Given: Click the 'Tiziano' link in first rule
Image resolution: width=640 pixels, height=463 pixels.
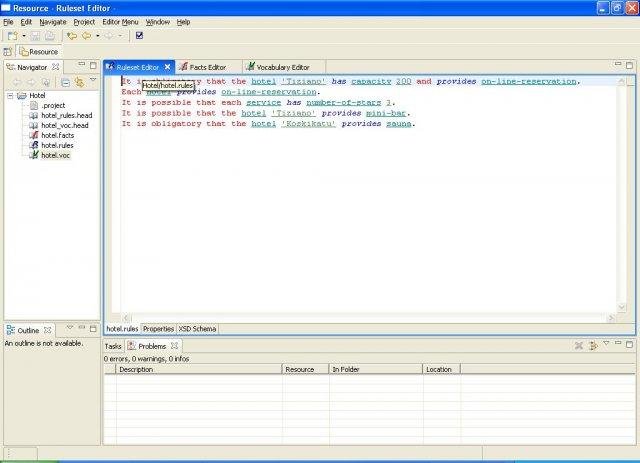Looking at the screenshot, I should pos(304,81).
